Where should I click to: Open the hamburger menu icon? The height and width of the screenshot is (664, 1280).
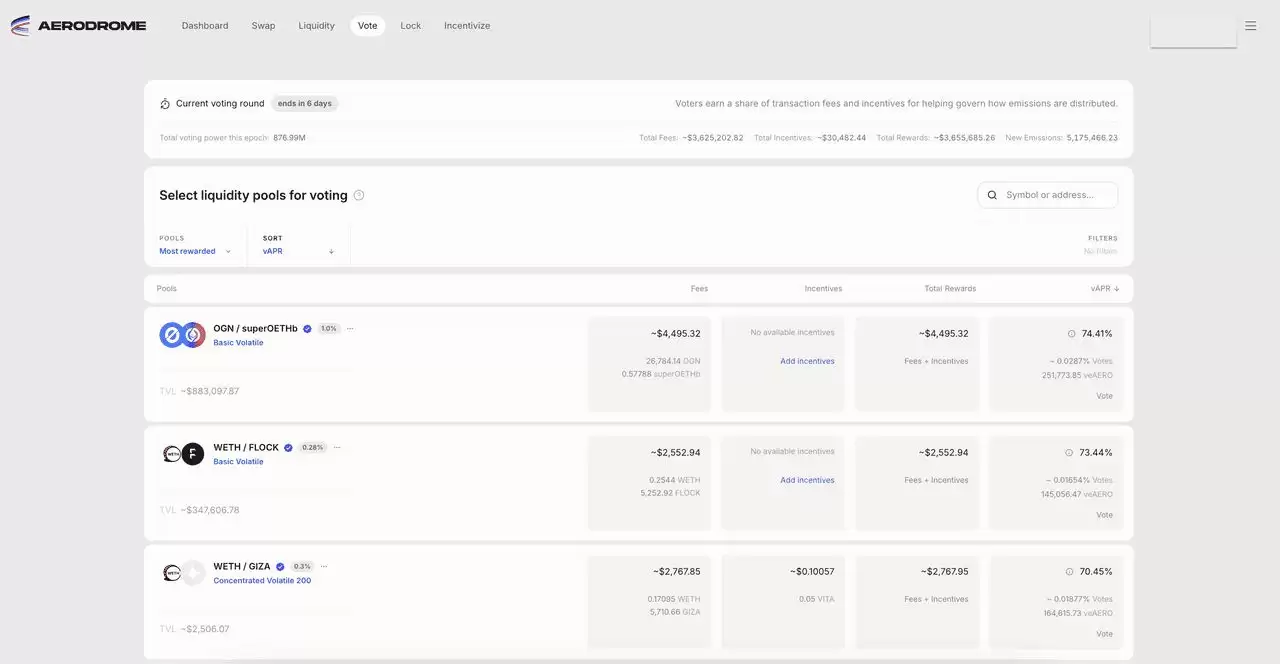point(1250,26)
